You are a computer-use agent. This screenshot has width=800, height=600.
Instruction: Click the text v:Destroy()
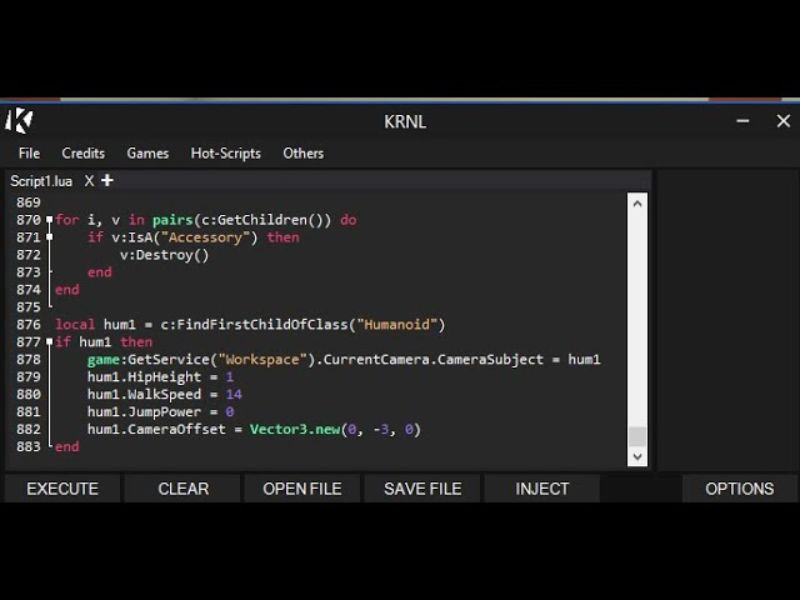point(164,255)
